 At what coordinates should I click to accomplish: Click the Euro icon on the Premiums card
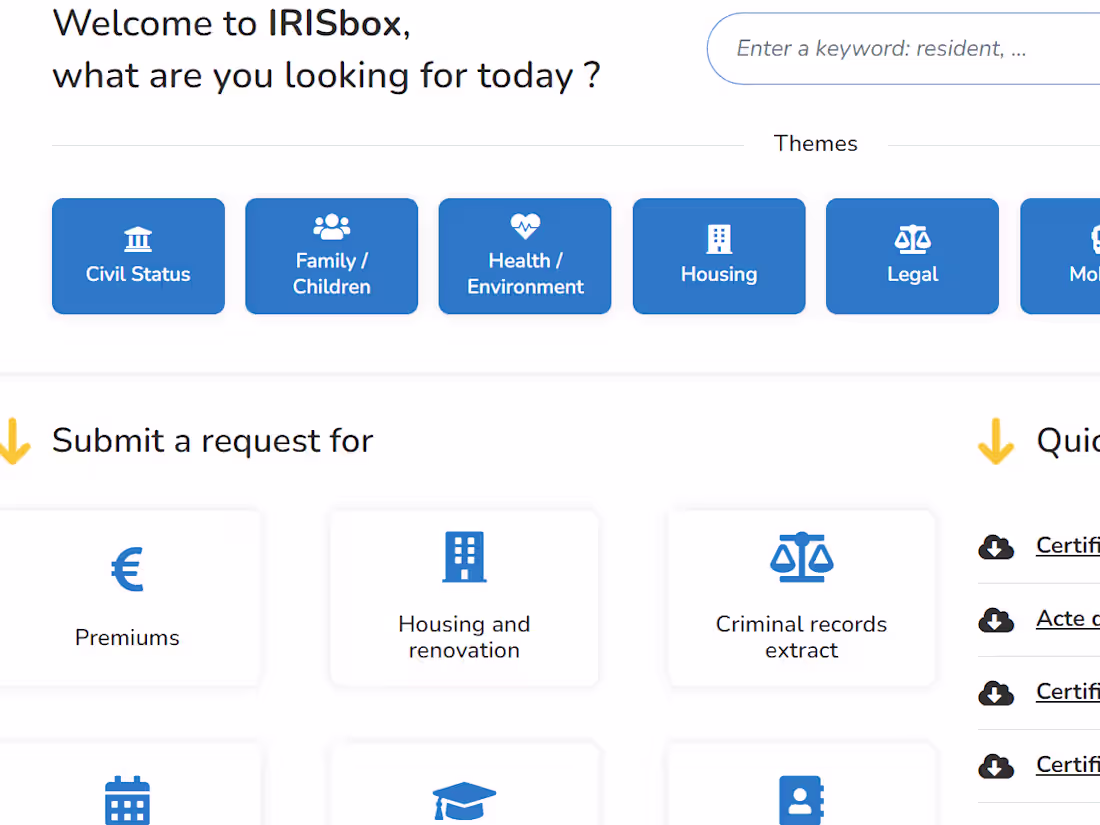click(127, 567)
